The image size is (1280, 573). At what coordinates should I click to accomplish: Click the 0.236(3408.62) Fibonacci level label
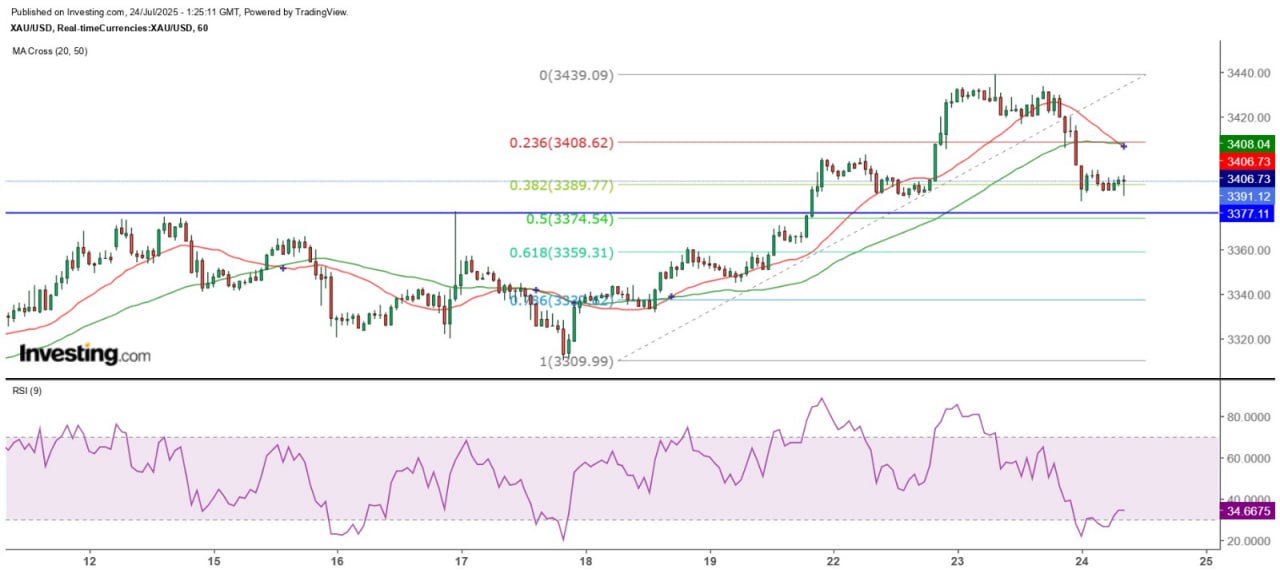[562, 143]
